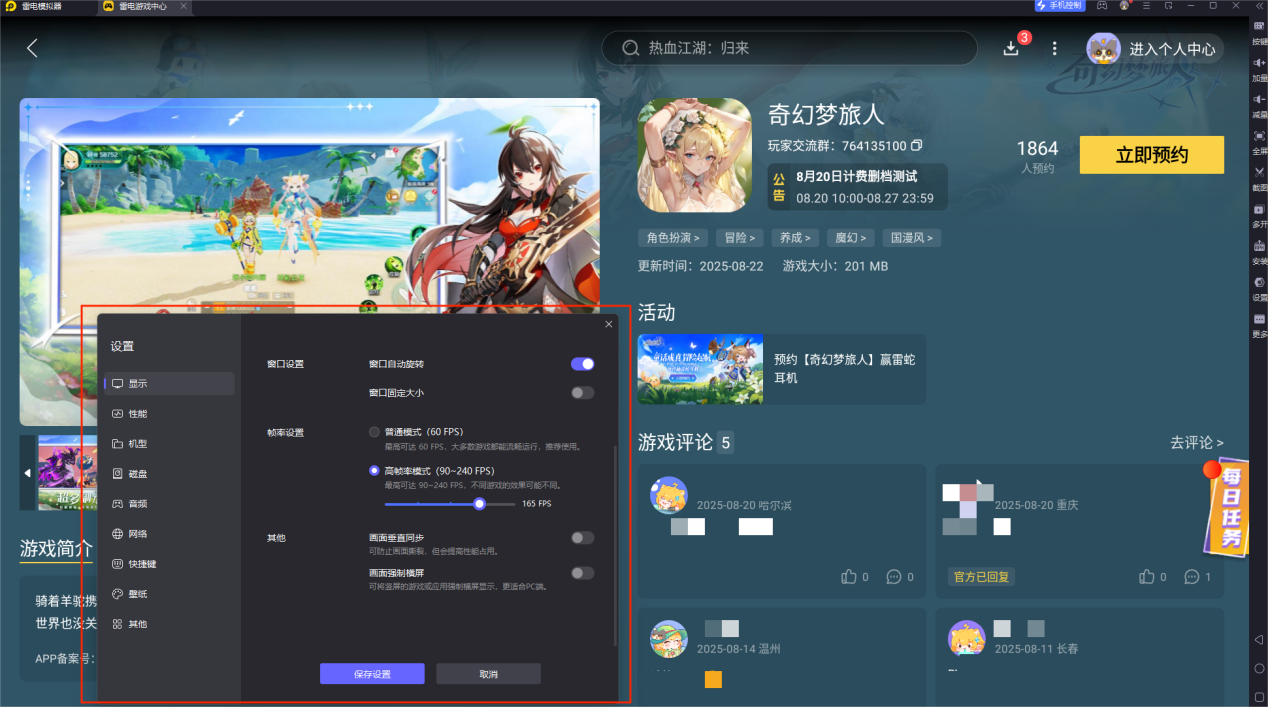This screenshot has height=707, width=1268.
Task: Select 音频 audio tab in settings
Action: coord(169,504)
